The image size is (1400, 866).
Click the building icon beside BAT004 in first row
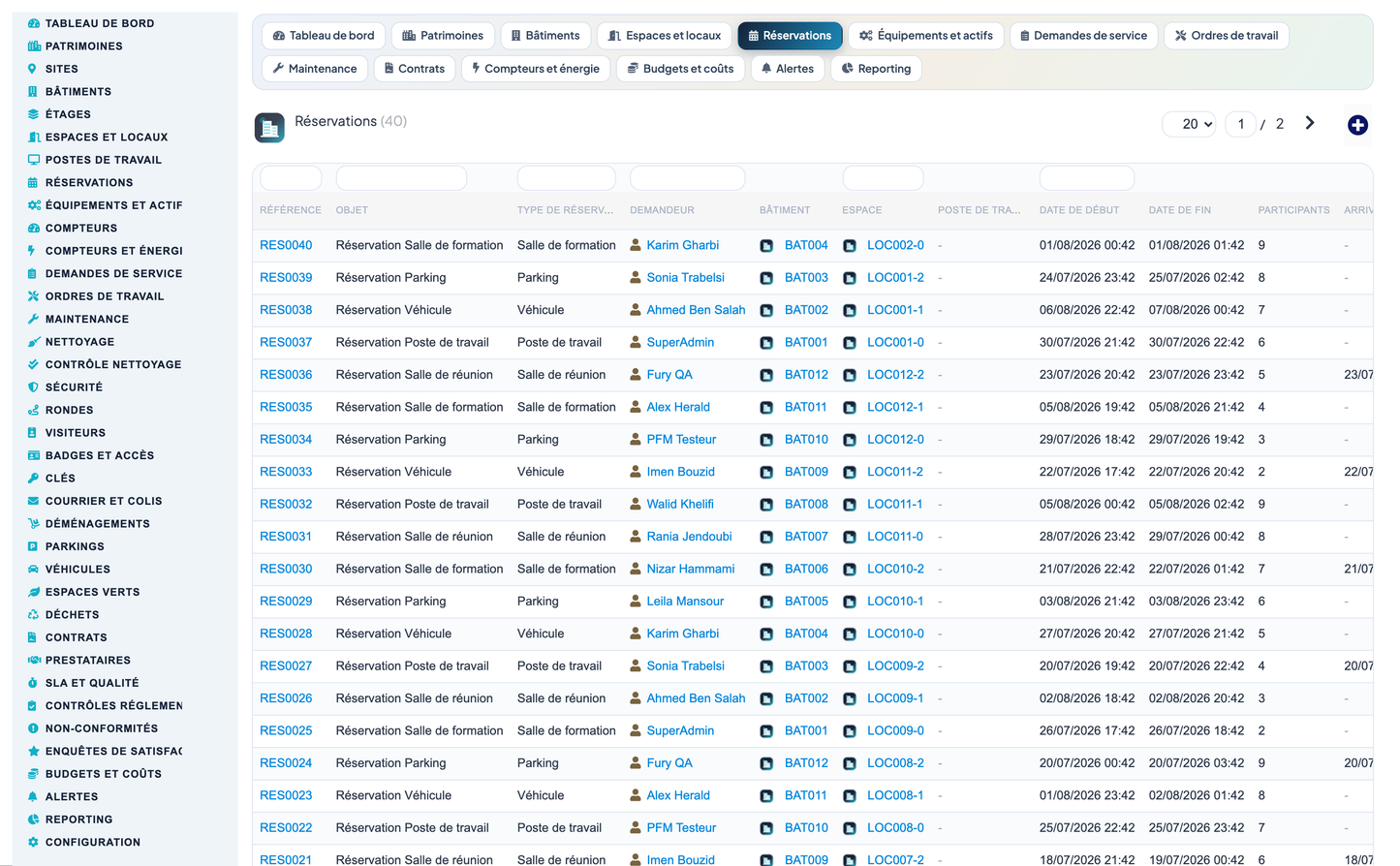click(x=766, y=246)
